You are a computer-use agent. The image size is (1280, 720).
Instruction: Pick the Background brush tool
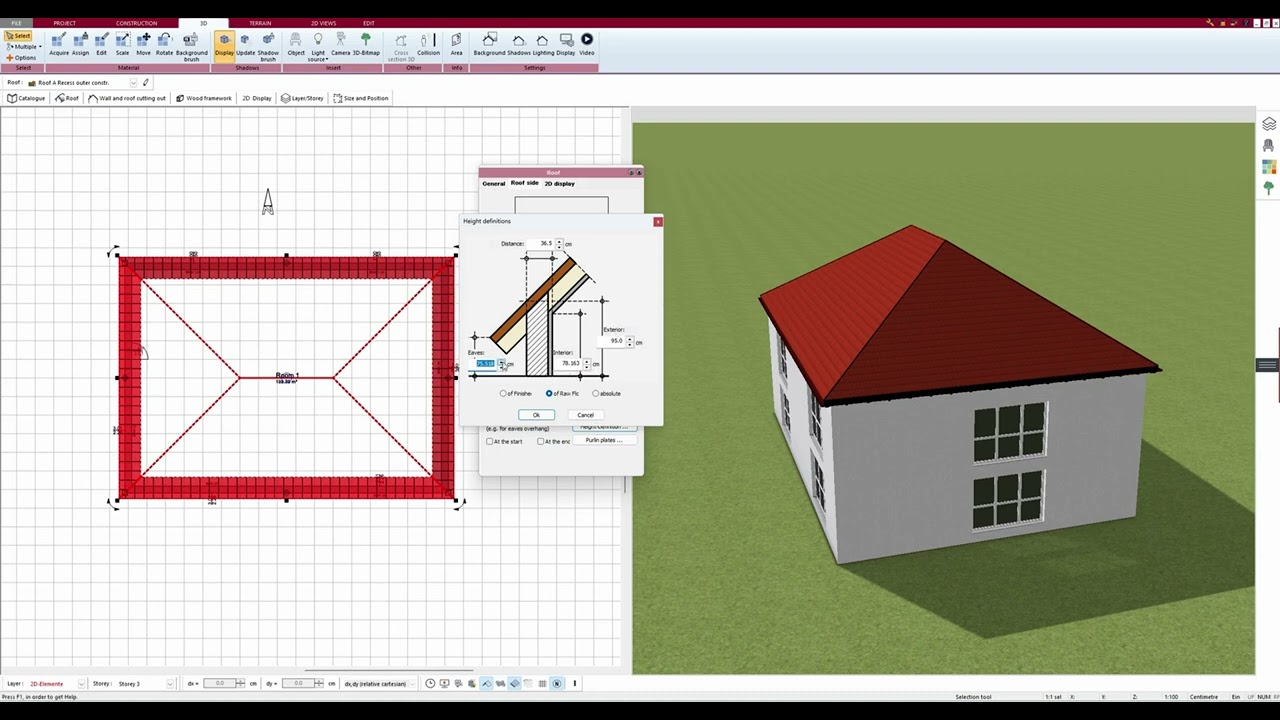tap(191, 46)
